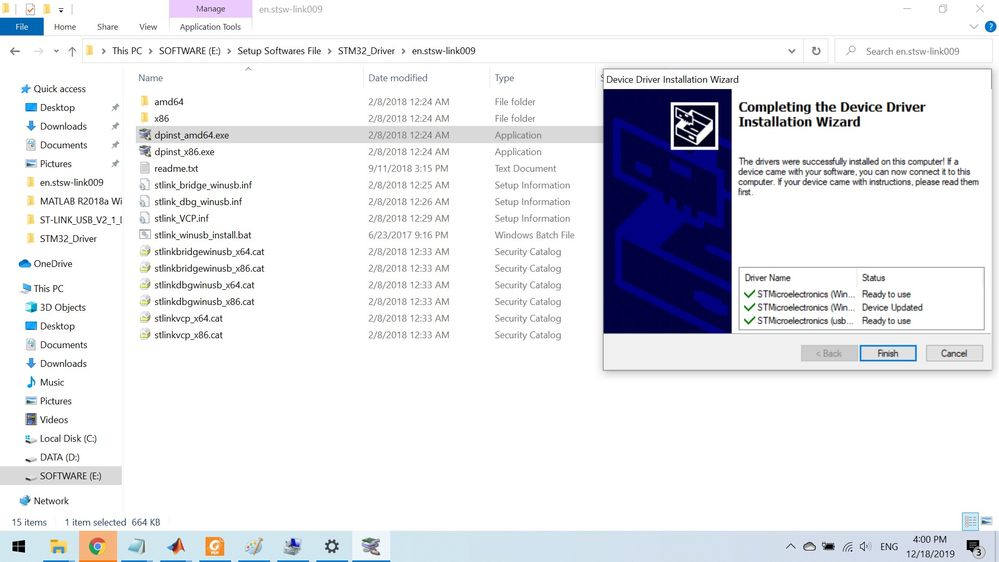
Task: Open the View ribbon tab
Action: click(x=148, y=27)
